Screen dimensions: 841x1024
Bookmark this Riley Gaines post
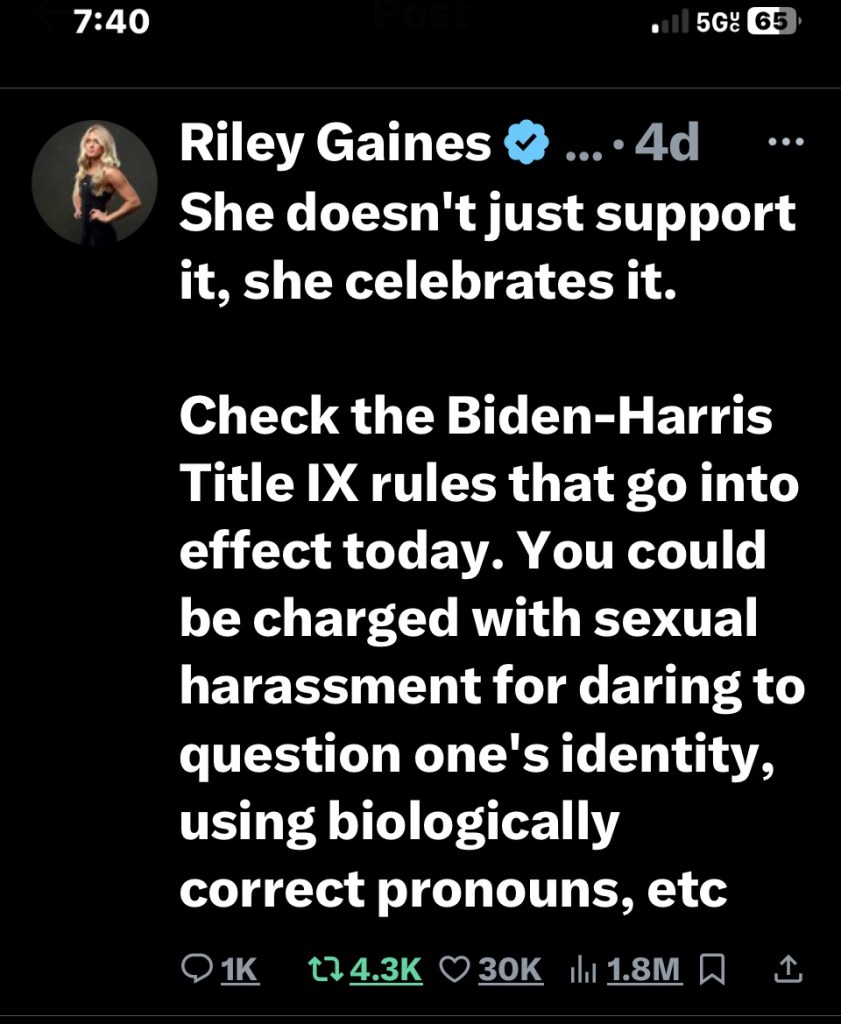tap(712, 968)
